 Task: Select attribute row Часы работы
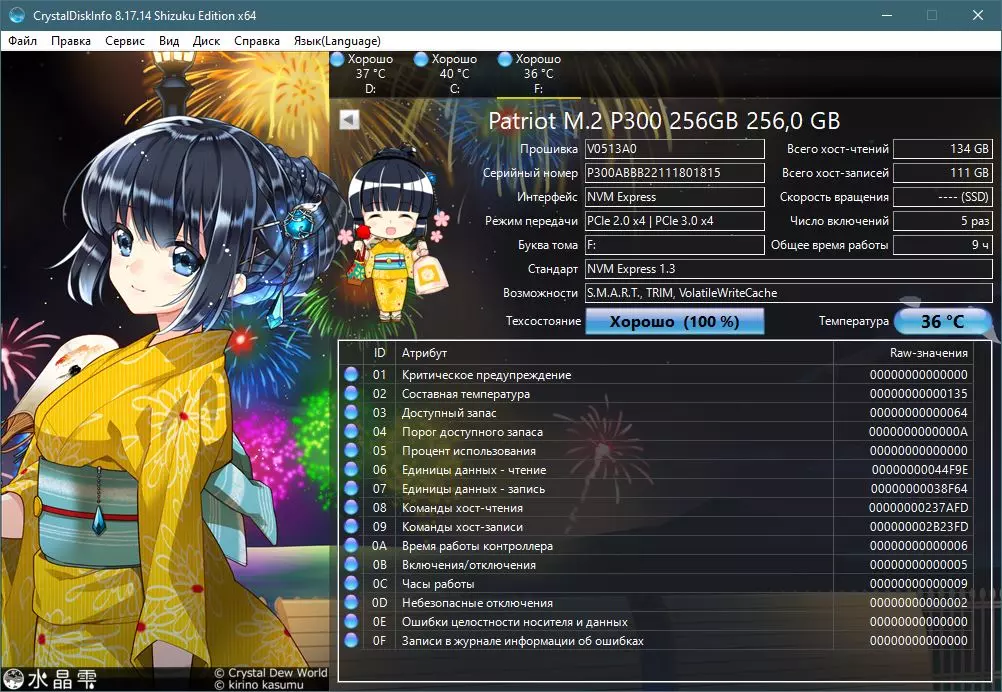656,583
